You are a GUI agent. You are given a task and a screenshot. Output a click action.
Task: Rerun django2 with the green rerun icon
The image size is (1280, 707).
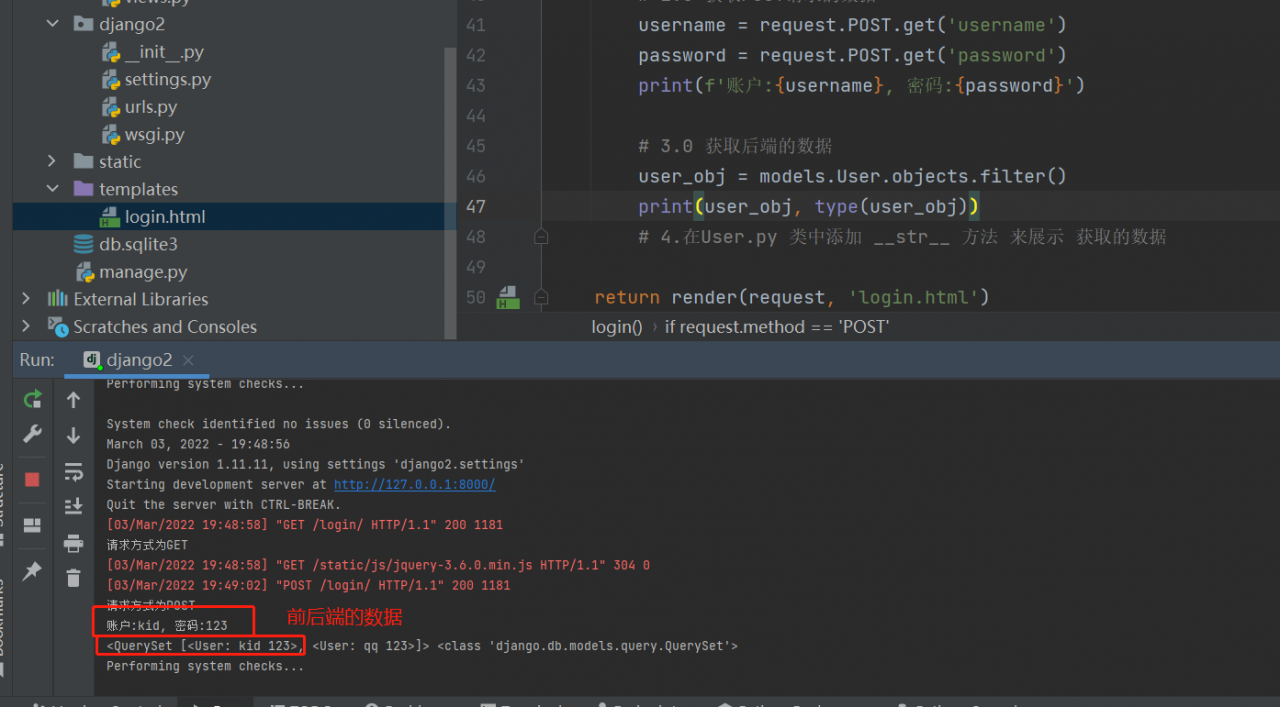pyautogui.click(x=33, y=400)
